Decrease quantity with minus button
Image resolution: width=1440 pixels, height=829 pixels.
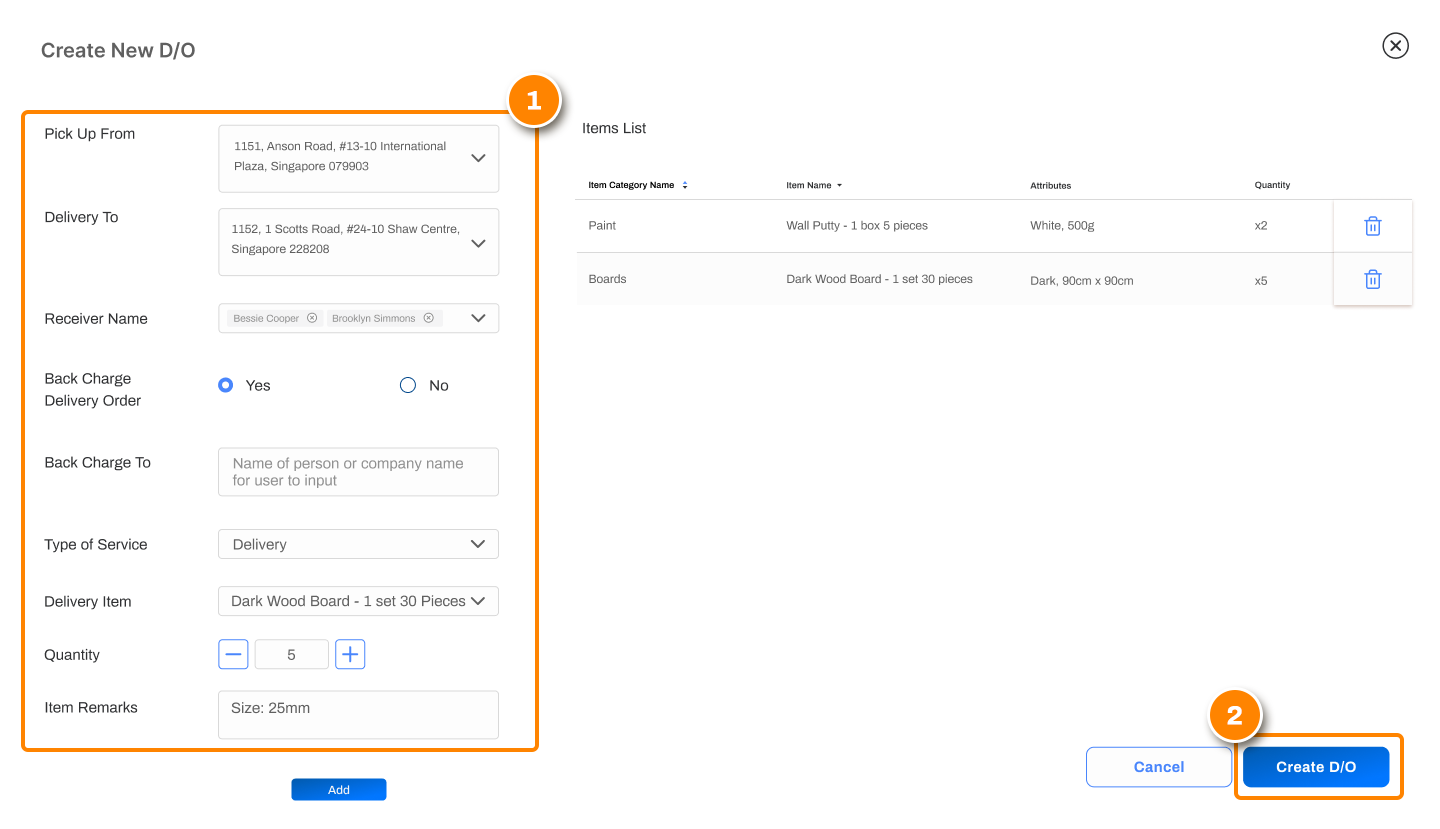coord(233,655)
